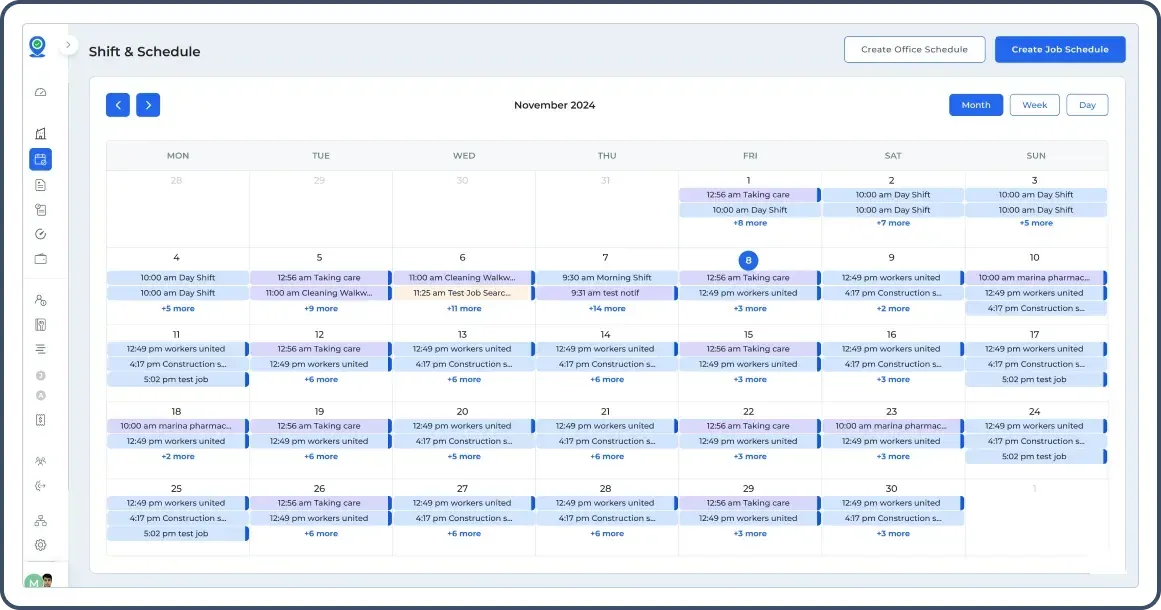Open the 11:25 am Test Job Search event
This screenshot has height=610, width=1161.
tap(463, 292)
